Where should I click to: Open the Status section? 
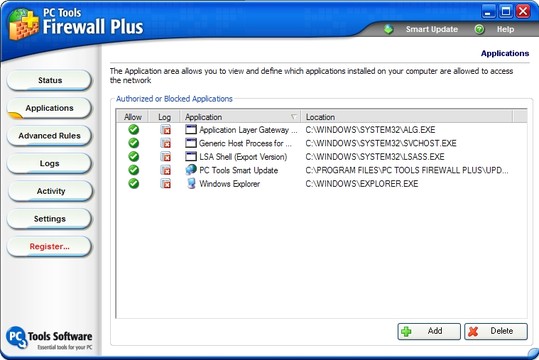point(50,80)
